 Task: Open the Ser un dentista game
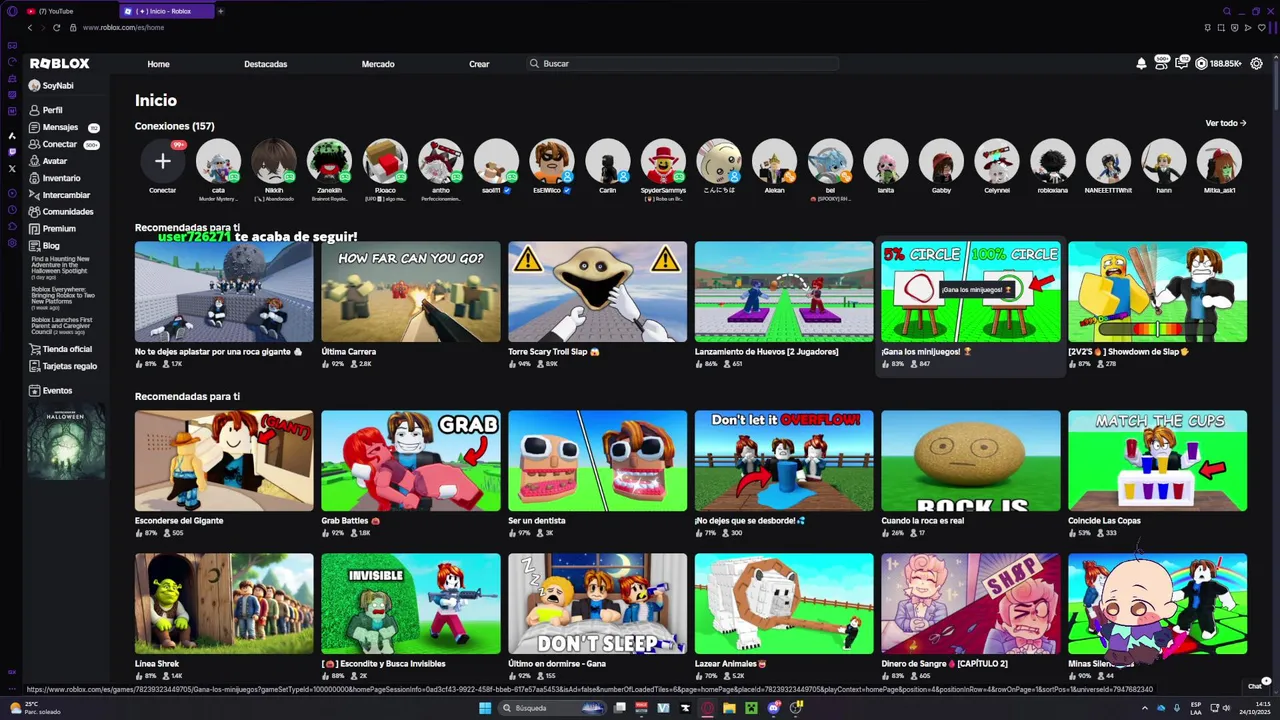coord(597,461)
